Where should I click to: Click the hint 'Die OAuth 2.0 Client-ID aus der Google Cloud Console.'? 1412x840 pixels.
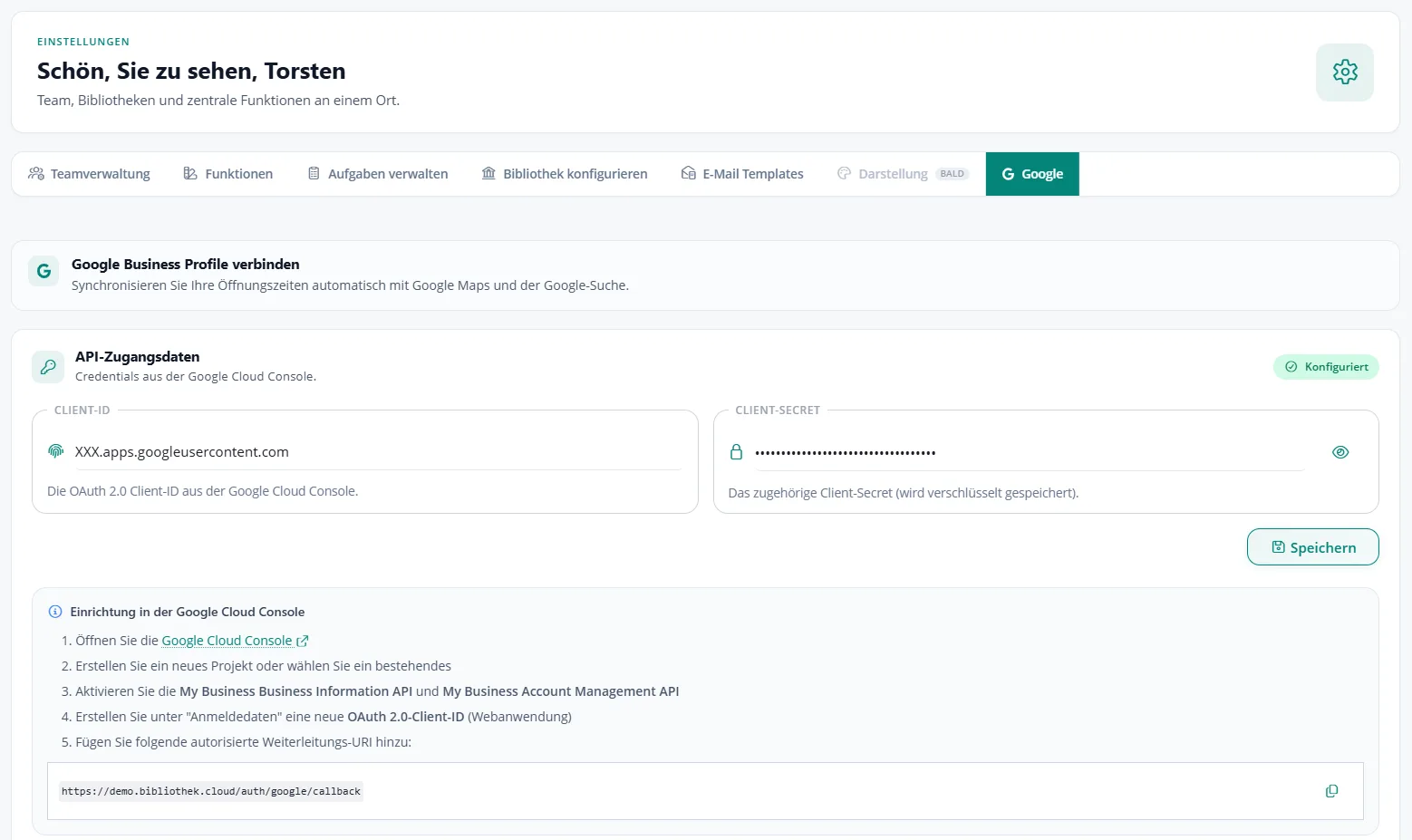203,491
